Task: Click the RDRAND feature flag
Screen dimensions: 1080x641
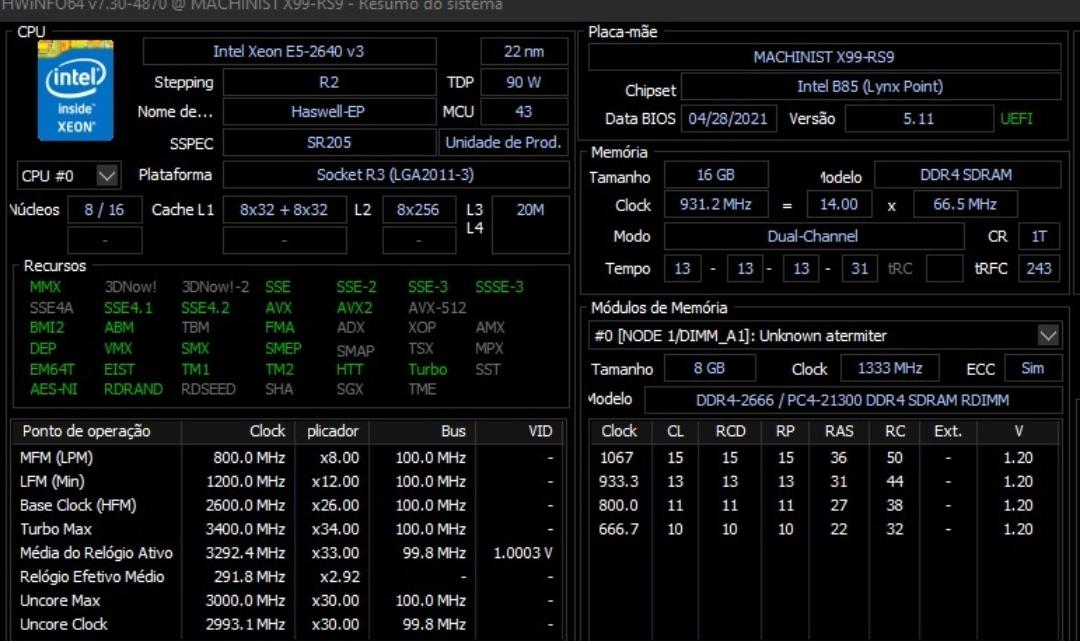Action: [134, 390]
